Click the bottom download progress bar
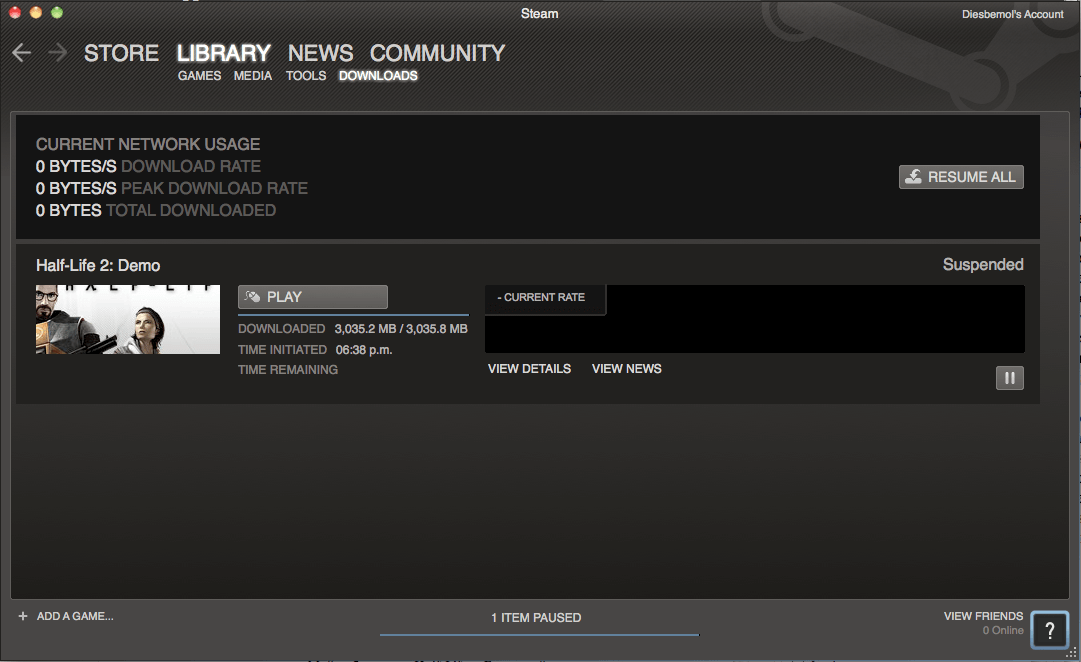This screenshot has height=662, width=1081. [x=539, y=634]
